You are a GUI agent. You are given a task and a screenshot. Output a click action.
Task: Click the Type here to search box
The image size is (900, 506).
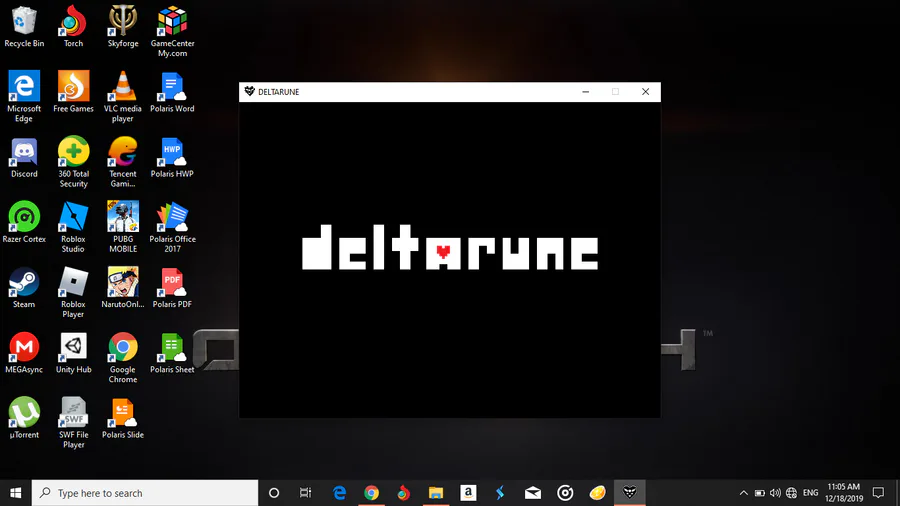pos(145,493)
